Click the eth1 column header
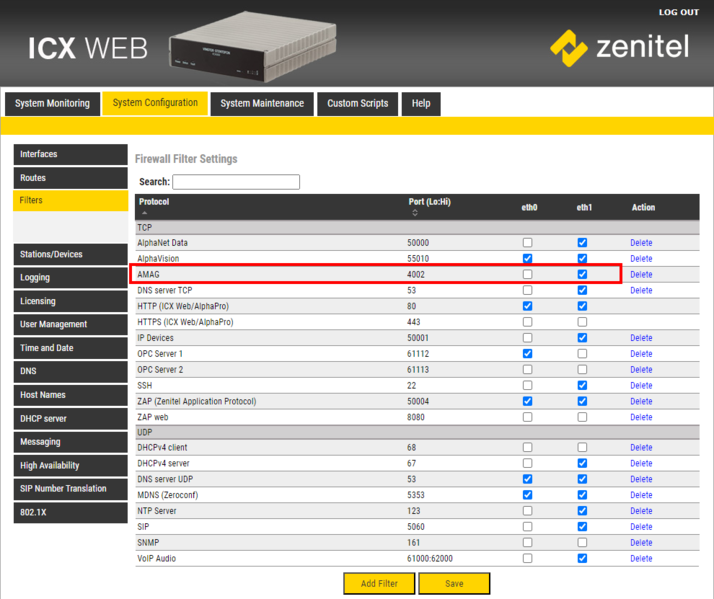714x599 pixels. 584,207
